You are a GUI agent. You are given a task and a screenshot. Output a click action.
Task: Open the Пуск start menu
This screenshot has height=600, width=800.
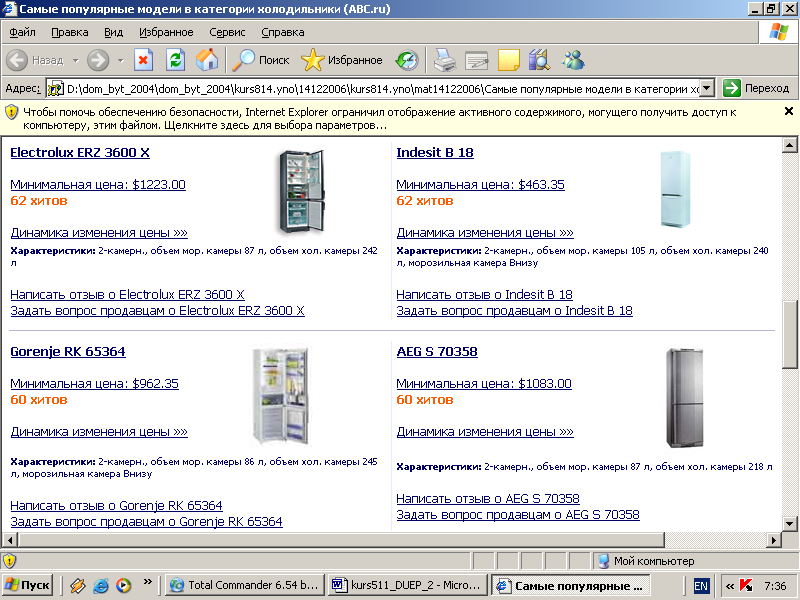(28, 585)
